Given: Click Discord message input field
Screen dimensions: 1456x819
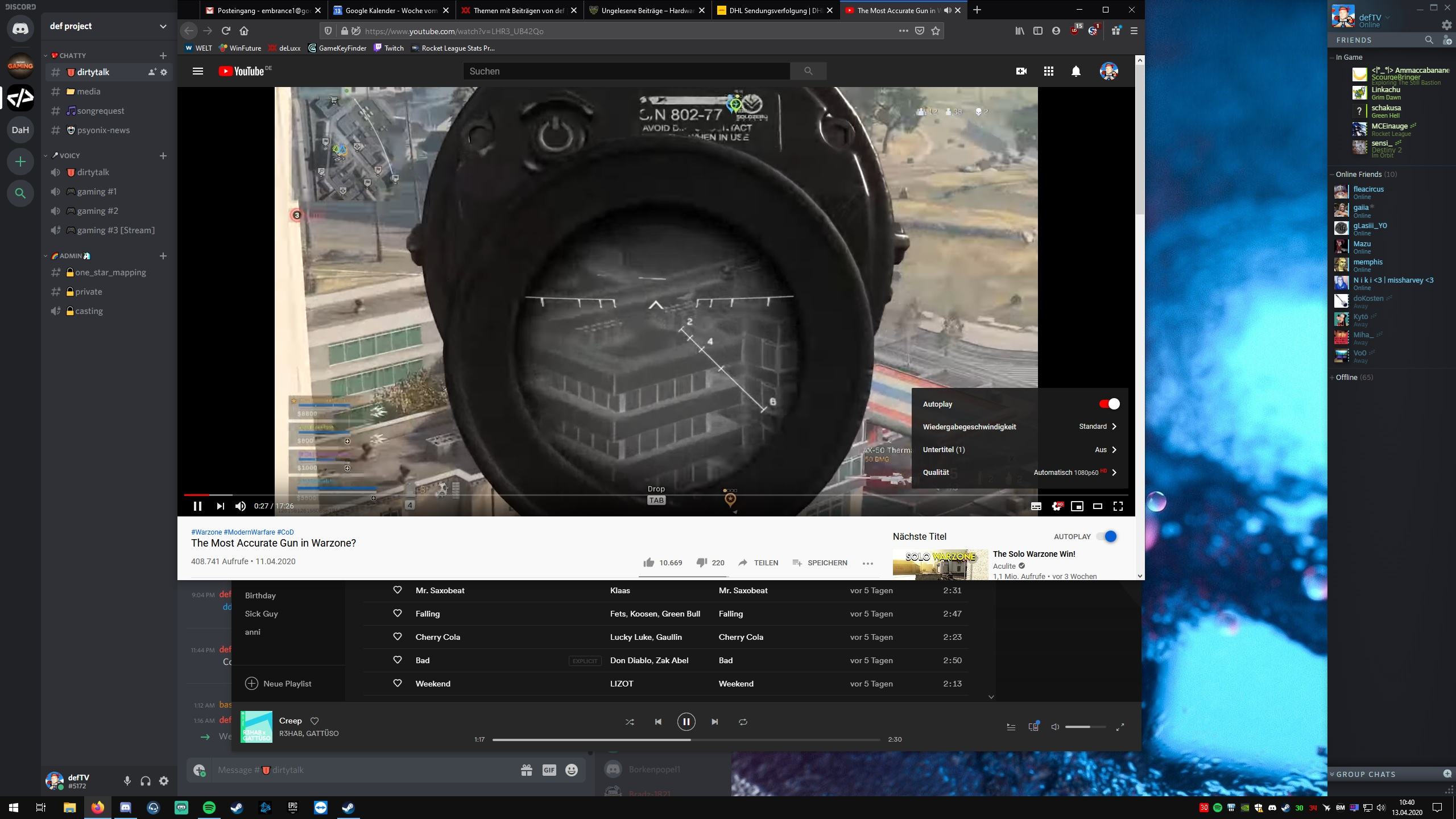Looking at the screenshot, I should point(364,770).
